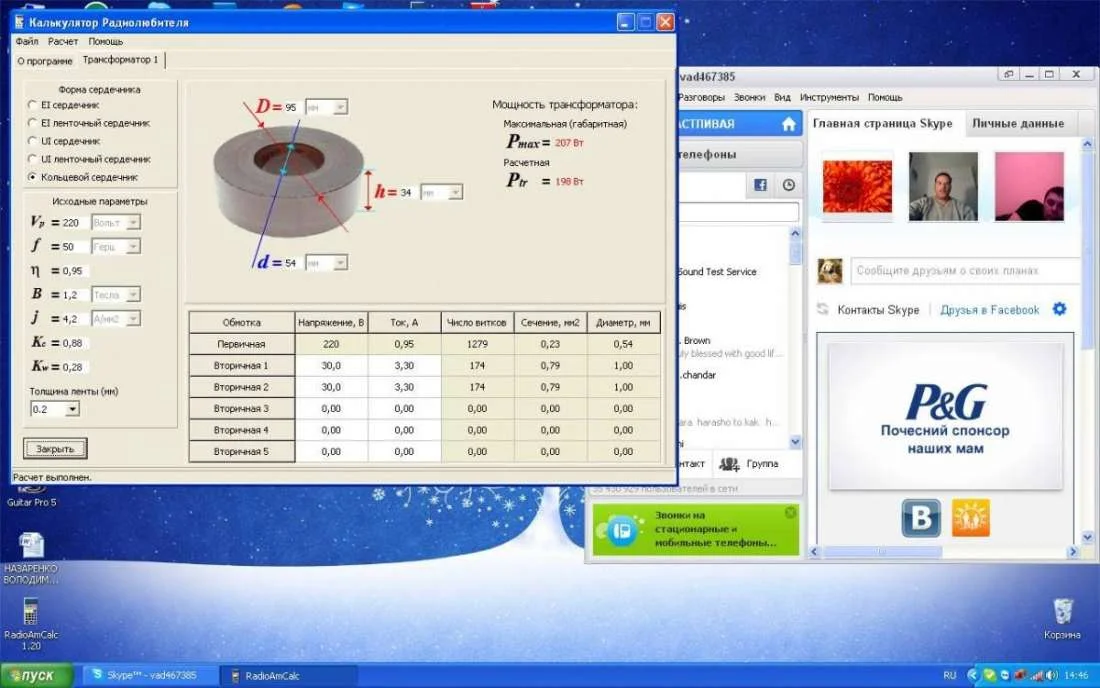Image resolution: width=1100 pixels, height=688 pixels.
Task: Click the Контакты Skype link
Action: click(x=878, y=310)
